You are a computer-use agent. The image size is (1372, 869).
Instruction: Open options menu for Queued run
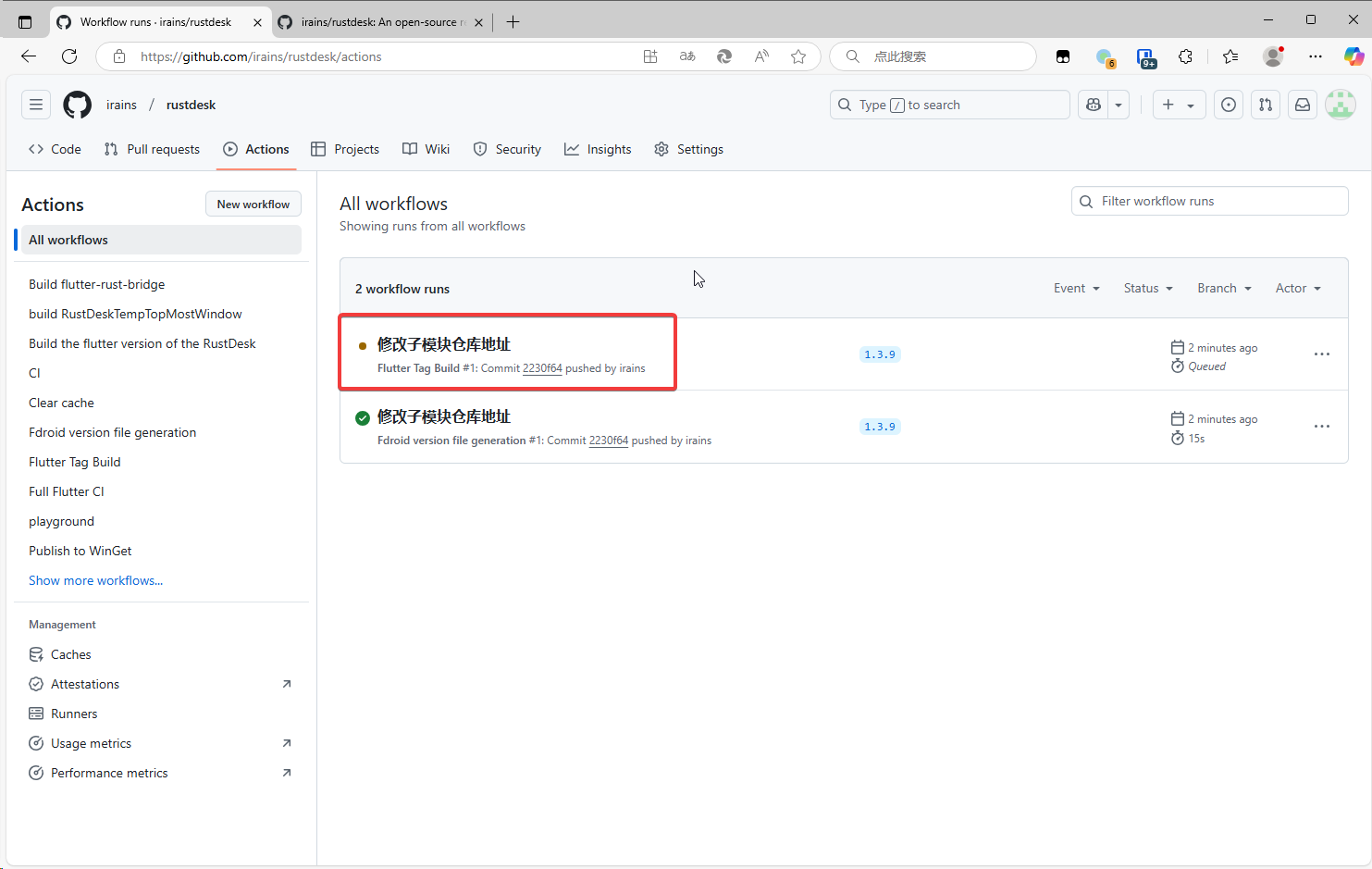point(1321,354)
